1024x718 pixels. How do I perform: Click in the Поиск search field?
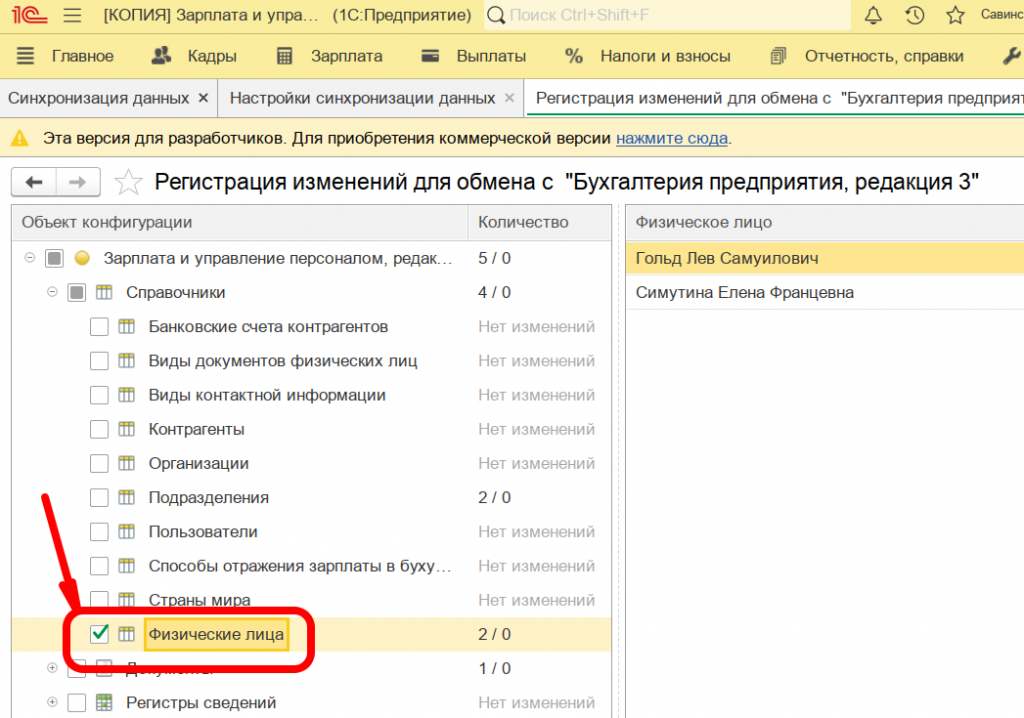tap(667, 14)
